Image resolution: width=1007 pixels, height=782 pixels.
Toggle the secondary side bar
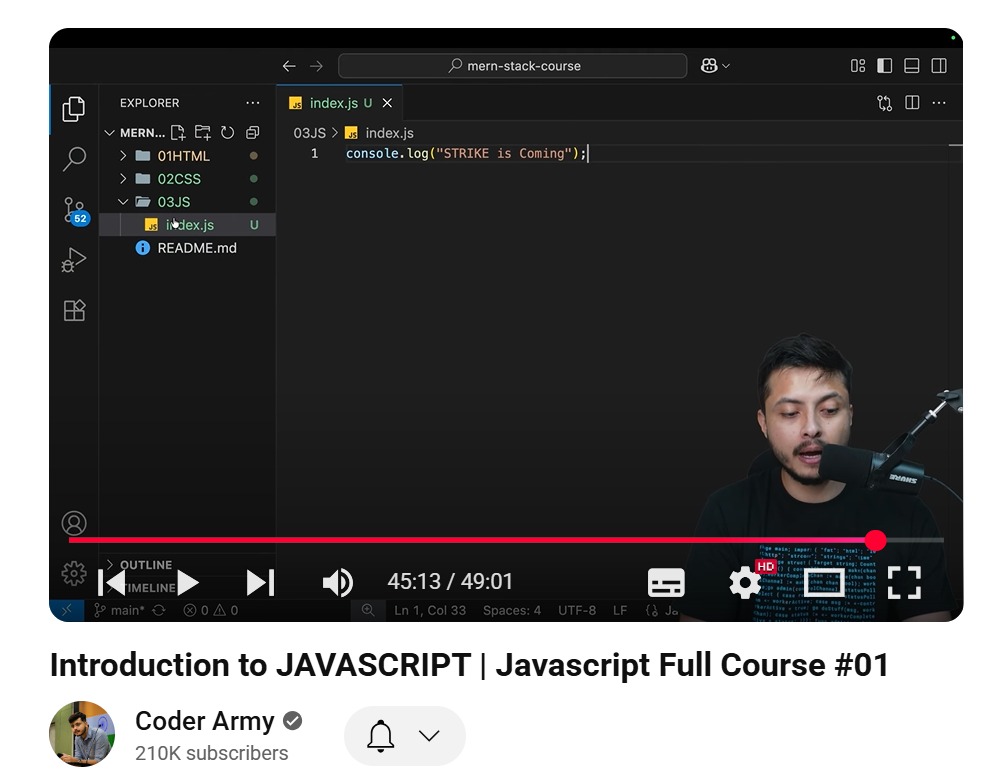click(938, 66)
